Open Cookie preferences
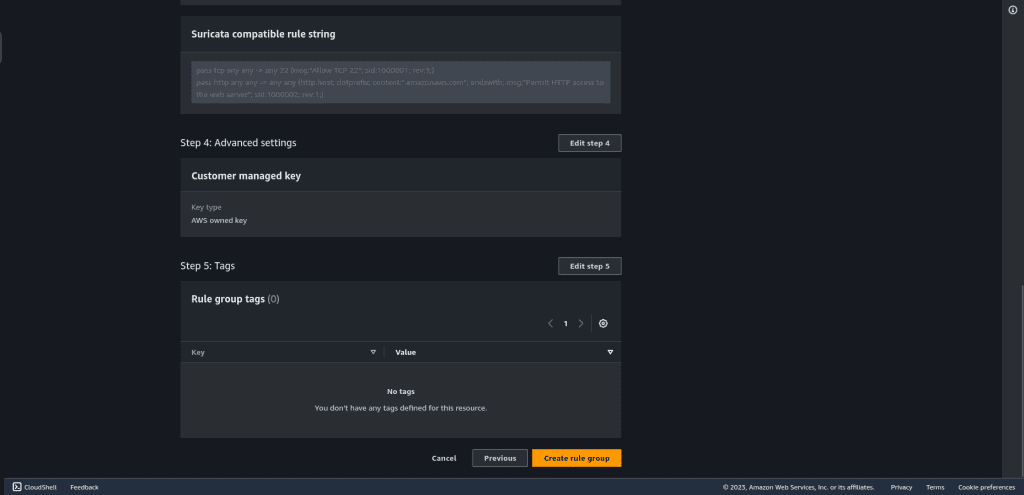This screenshot has height=495, width=1024. (x=986, y=487)
